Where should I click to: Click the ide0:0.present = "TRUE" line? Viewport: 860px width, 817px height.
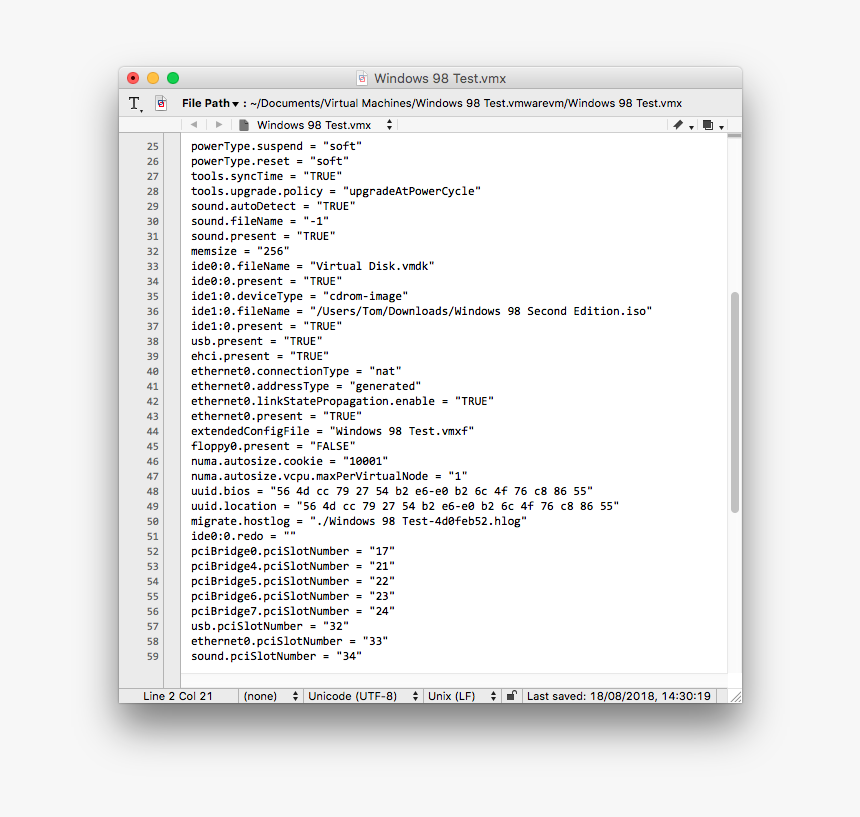point(267,281)
